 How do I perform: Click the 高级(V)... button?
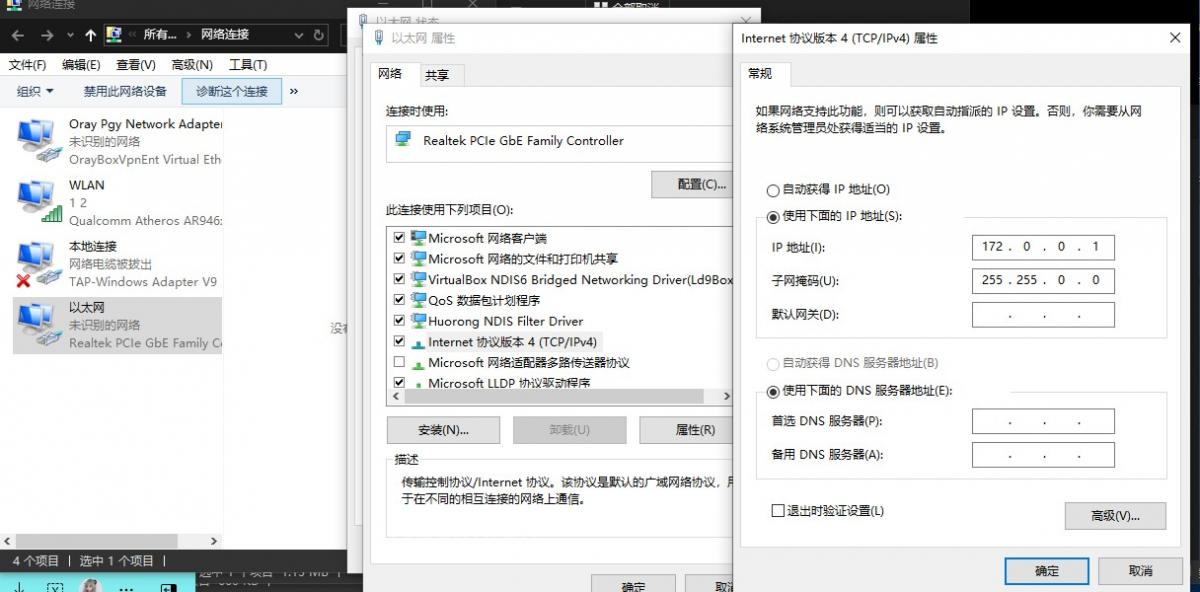pos(1115,516)
